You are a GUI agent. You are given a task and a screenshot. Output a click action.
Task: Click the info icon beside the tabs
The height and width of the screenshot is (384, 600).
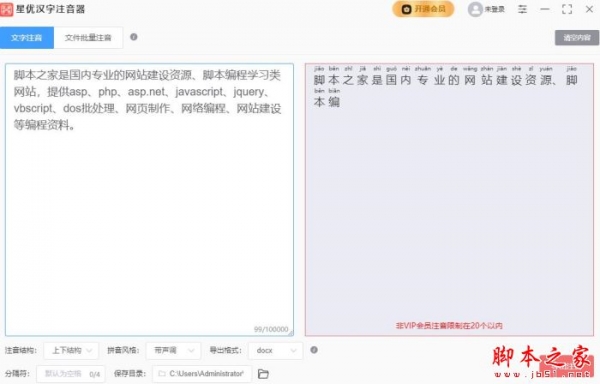(x=134, y=37)
